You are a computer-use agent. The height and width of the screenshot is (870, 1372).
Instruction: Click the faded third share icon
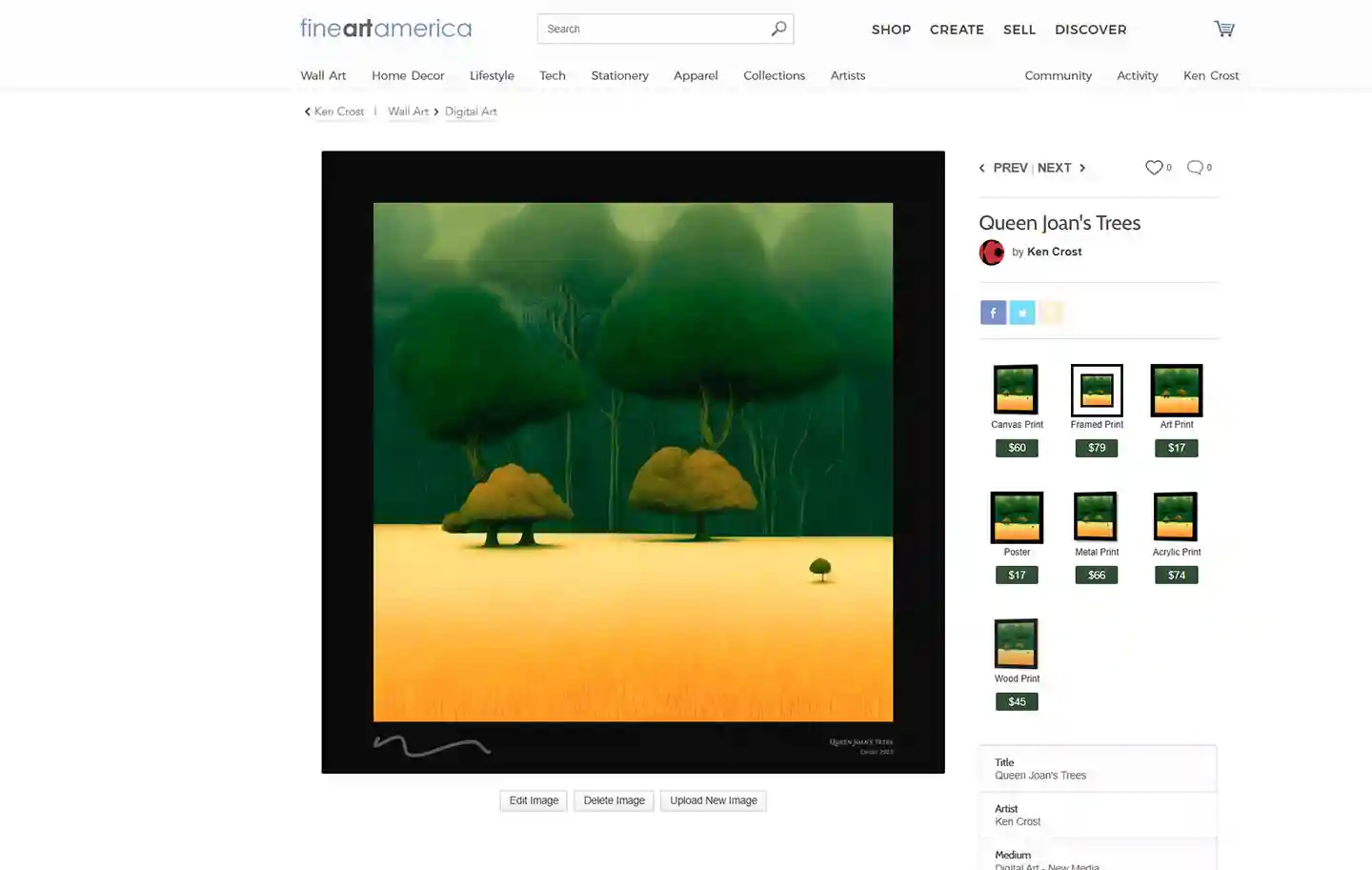click(x=1051, y=313)
